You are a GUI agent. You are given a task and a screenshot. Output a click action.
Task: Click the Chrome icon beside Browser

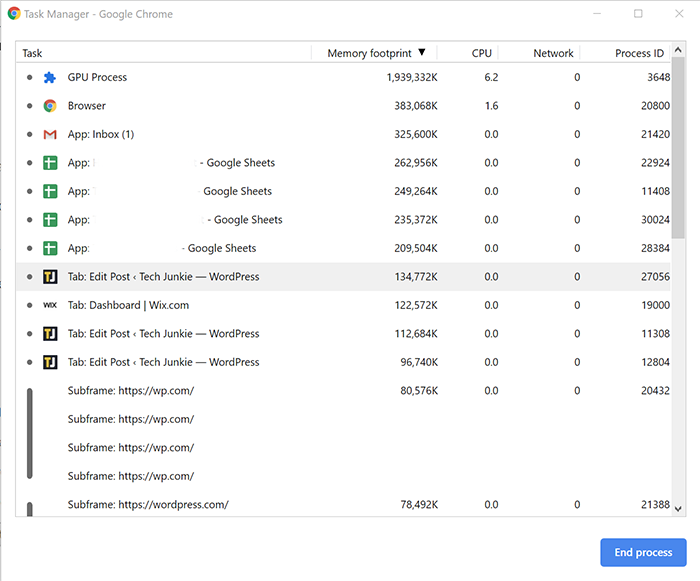click(x=50, y=106)
